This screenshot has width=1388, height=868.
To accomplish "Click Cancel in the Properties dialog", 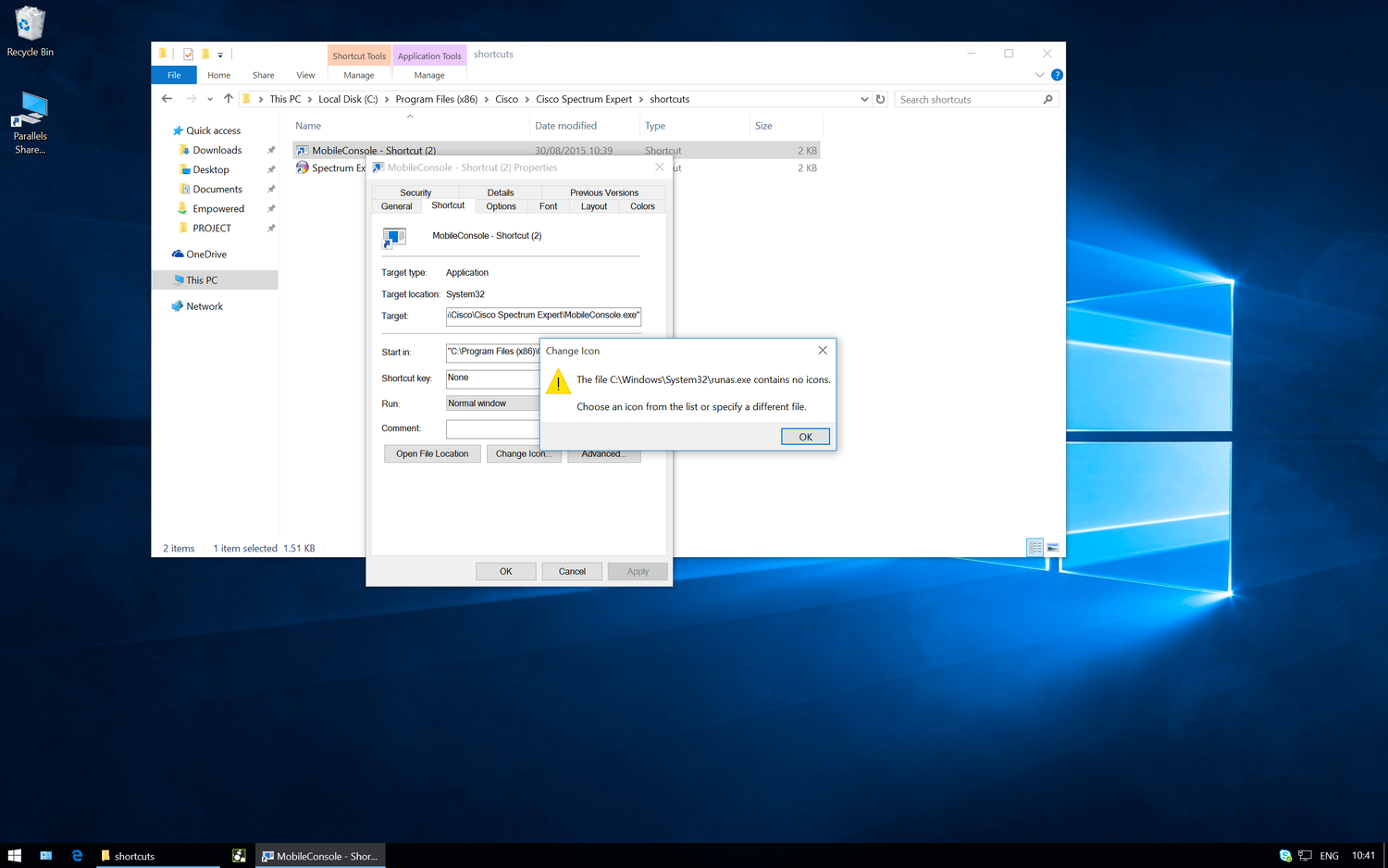I will click(572, 571).
